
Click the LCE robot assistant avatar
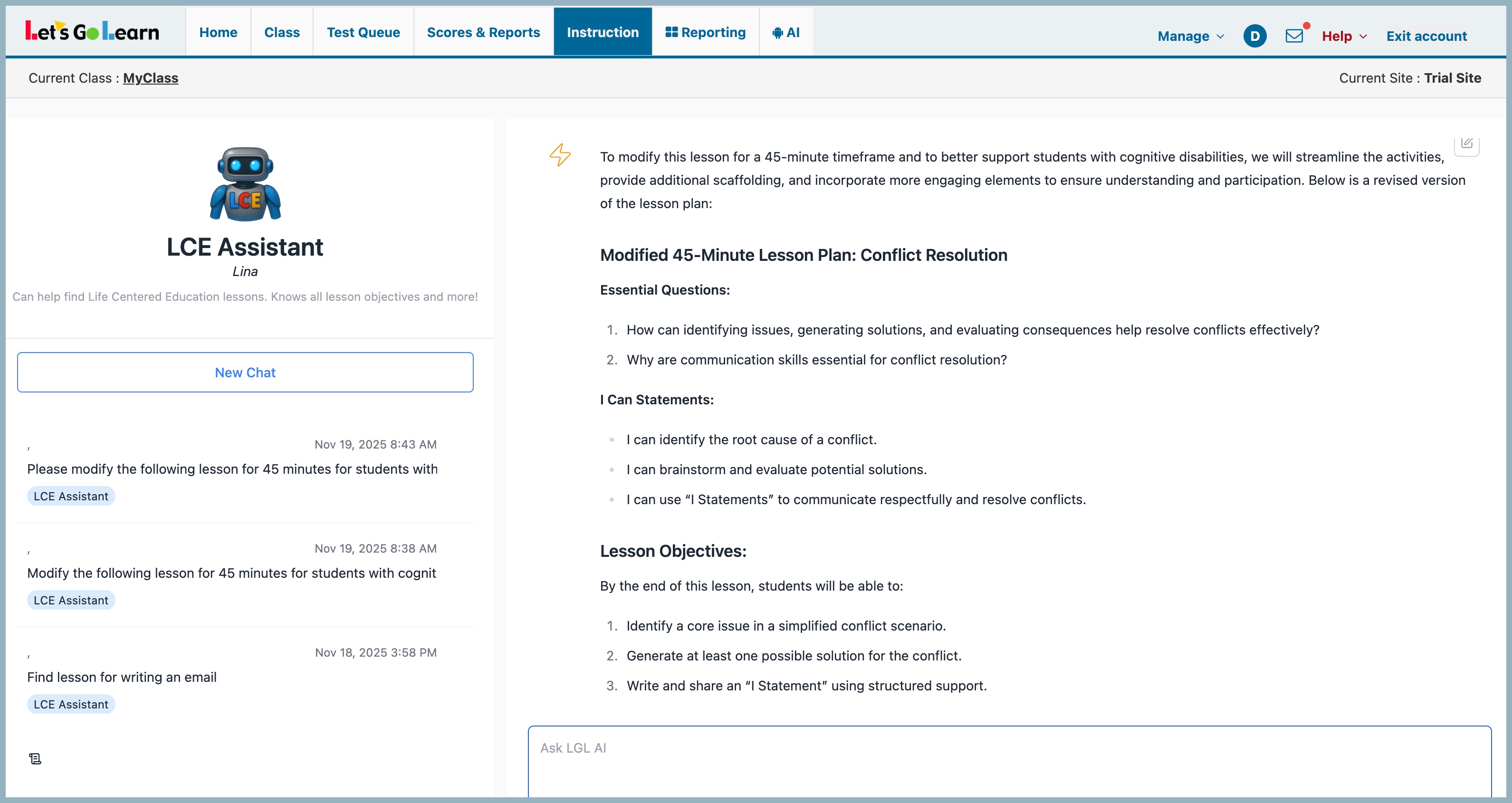[245, 184]
